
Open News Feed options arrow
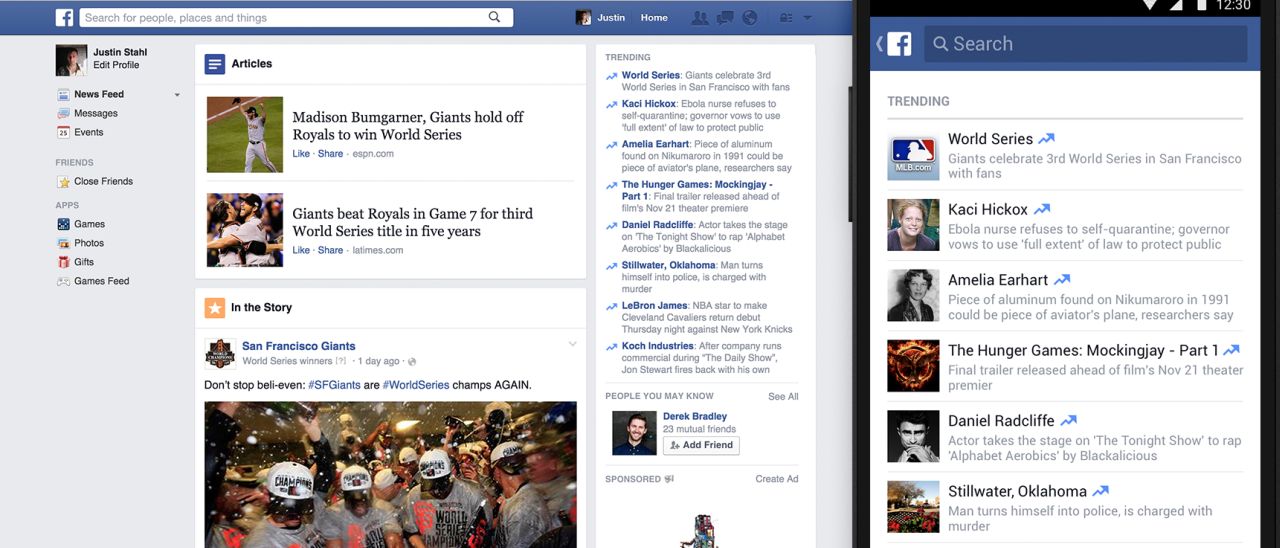pyautogui.click(x=177, y=95)
